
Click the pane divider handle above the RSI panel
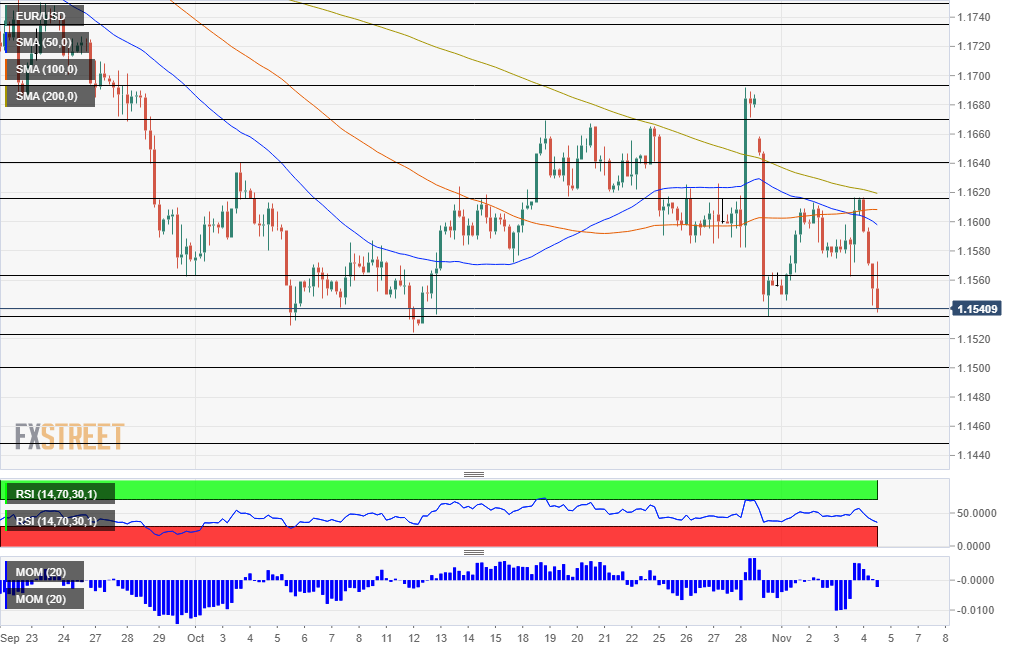tap(474, 475)
